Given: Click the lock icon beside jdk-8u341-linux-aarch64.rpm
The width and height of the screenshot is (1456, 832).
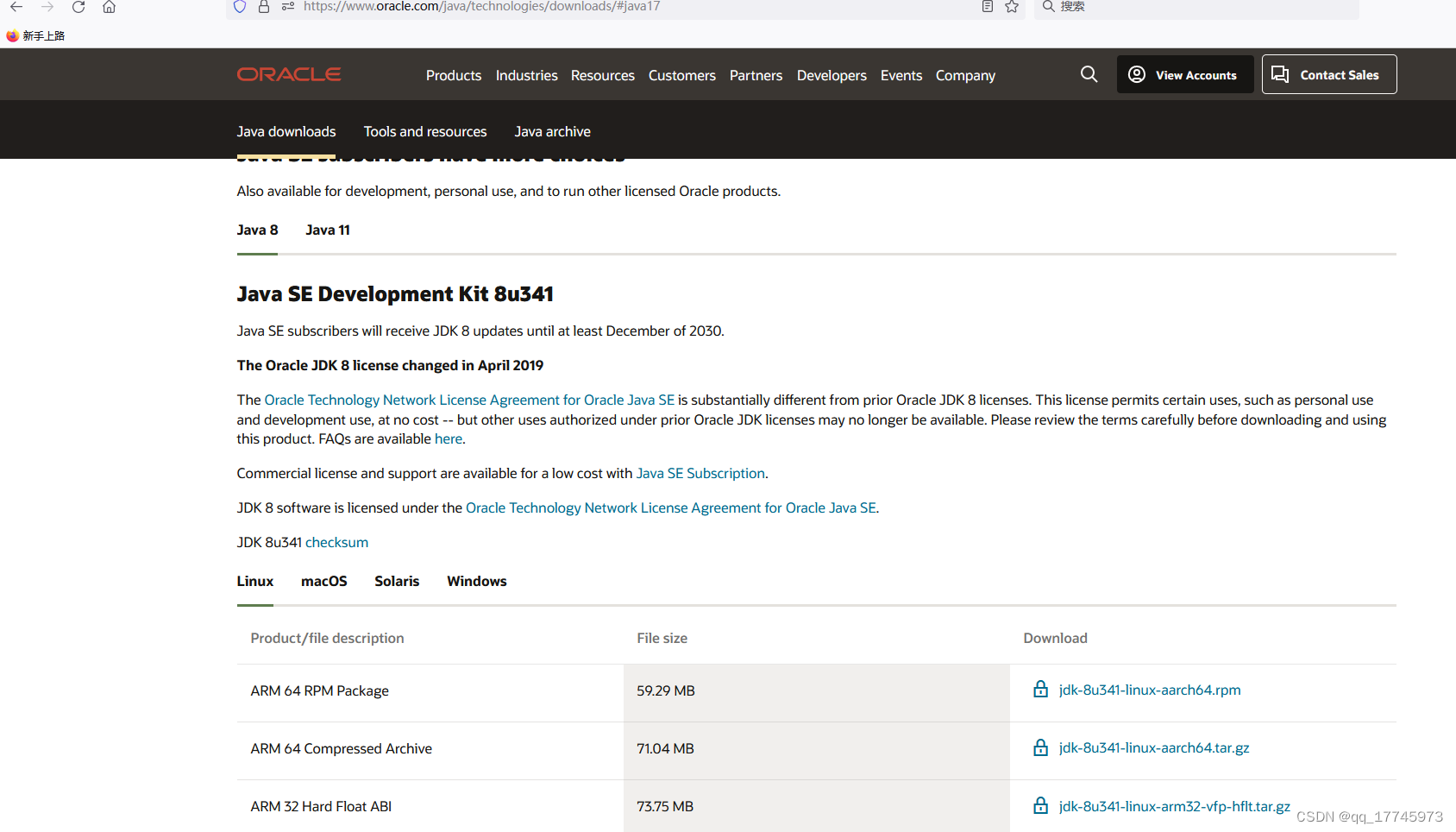Looking at the screenshot, I should click(x=1041, y=689).
